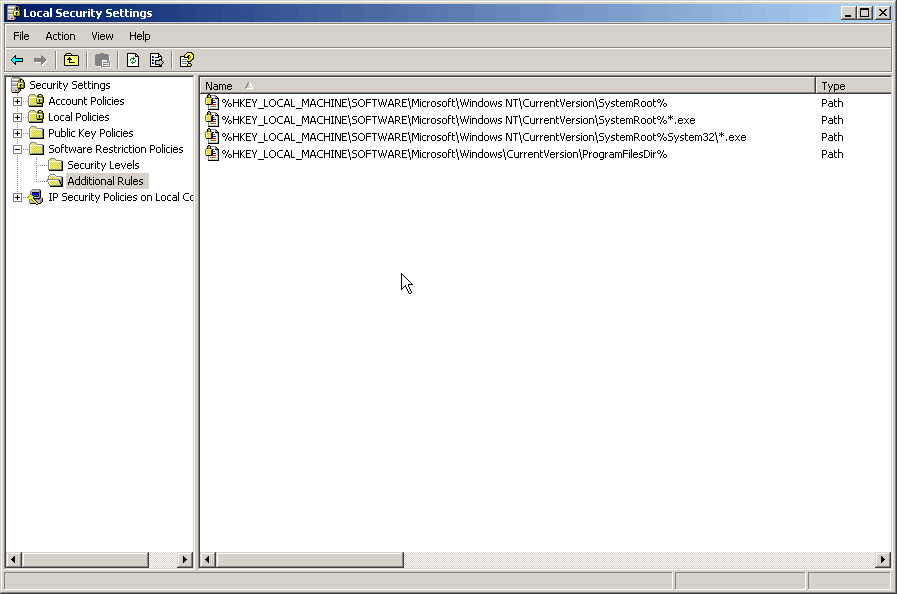Click the Security Settings root icon
Viewport: 897px width, 594px height.
point(18,85)
